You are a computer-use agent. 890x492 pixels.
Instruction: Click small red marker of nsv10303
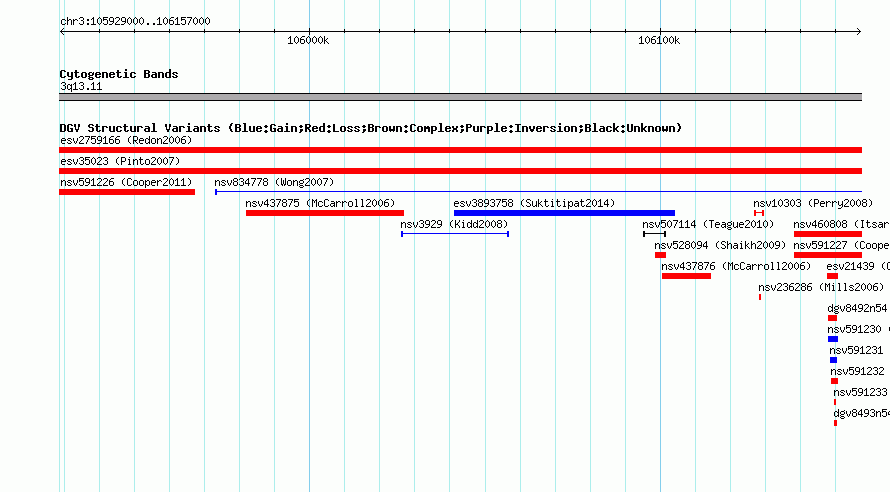coord(759,213)
